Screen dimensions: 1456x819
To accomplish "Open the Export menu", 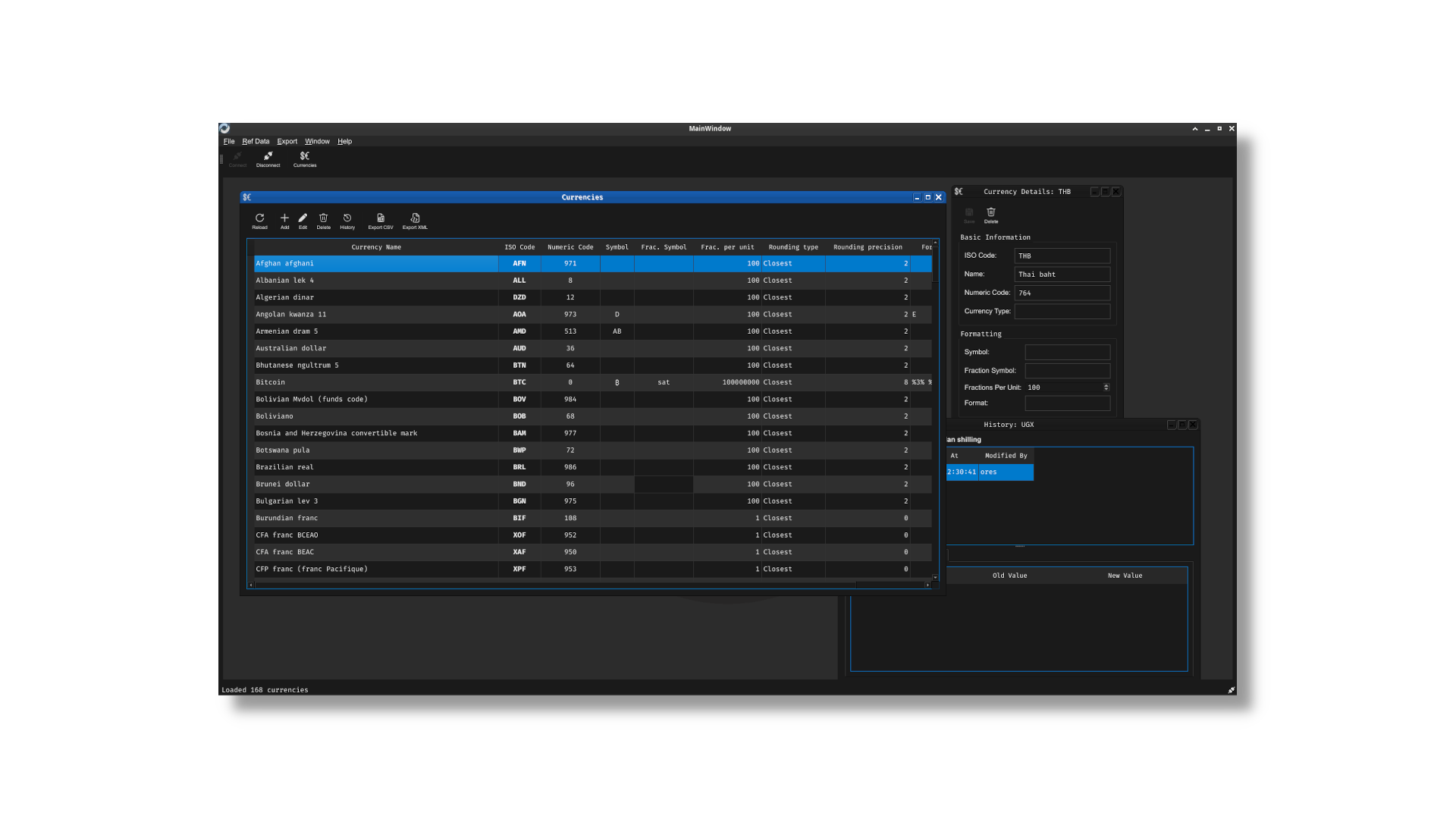I will (x=287, y=141).
